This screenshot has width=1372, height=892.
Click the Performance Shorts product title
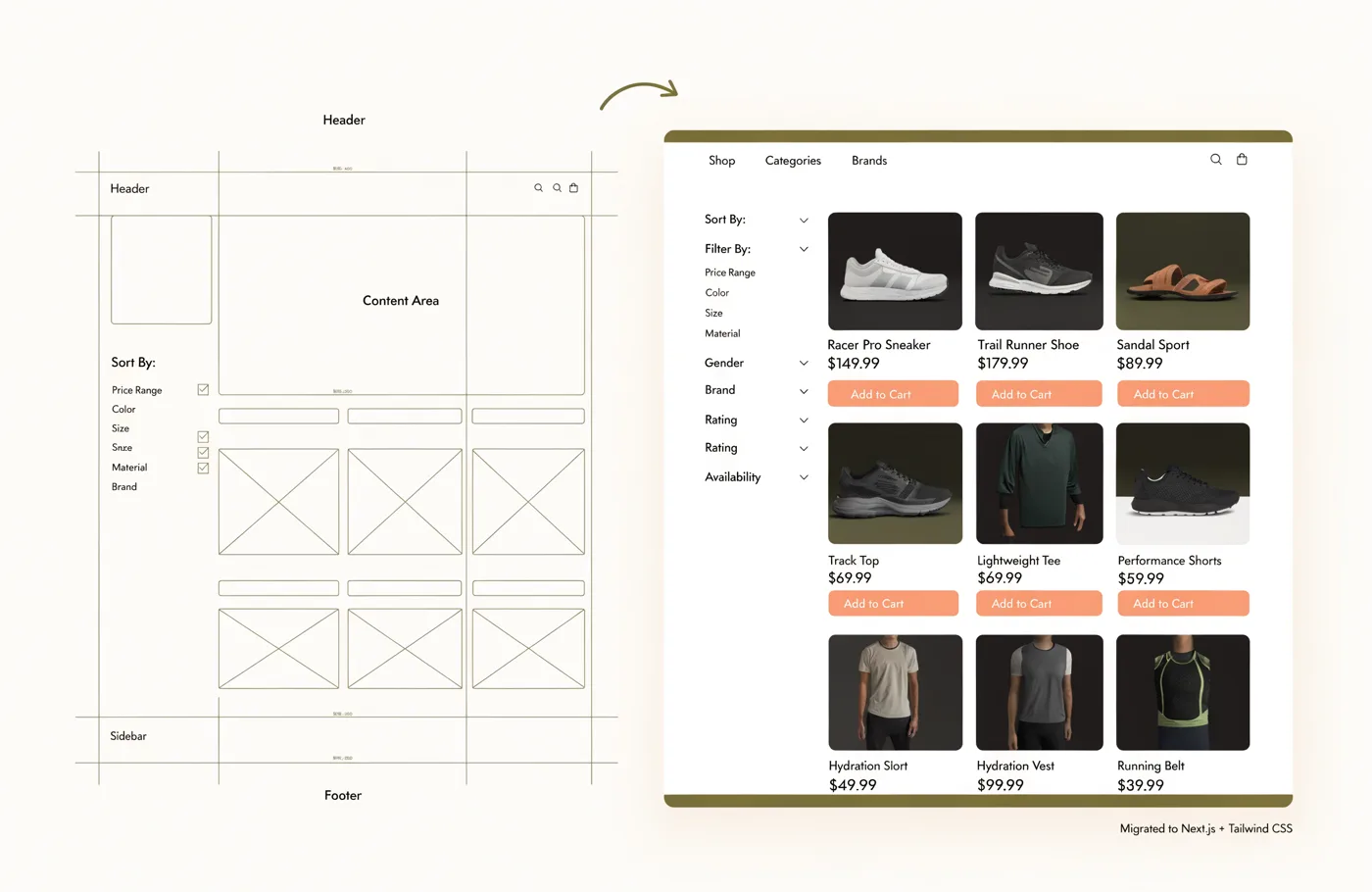pyautogui.click(x=1170, y=561)
